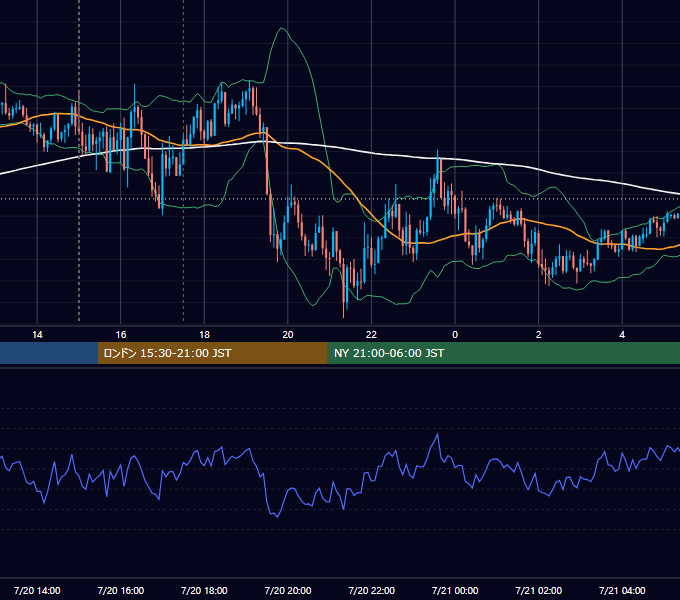
Task: Click the hour label 14 on price chart axis
Action: pos(37,335)
